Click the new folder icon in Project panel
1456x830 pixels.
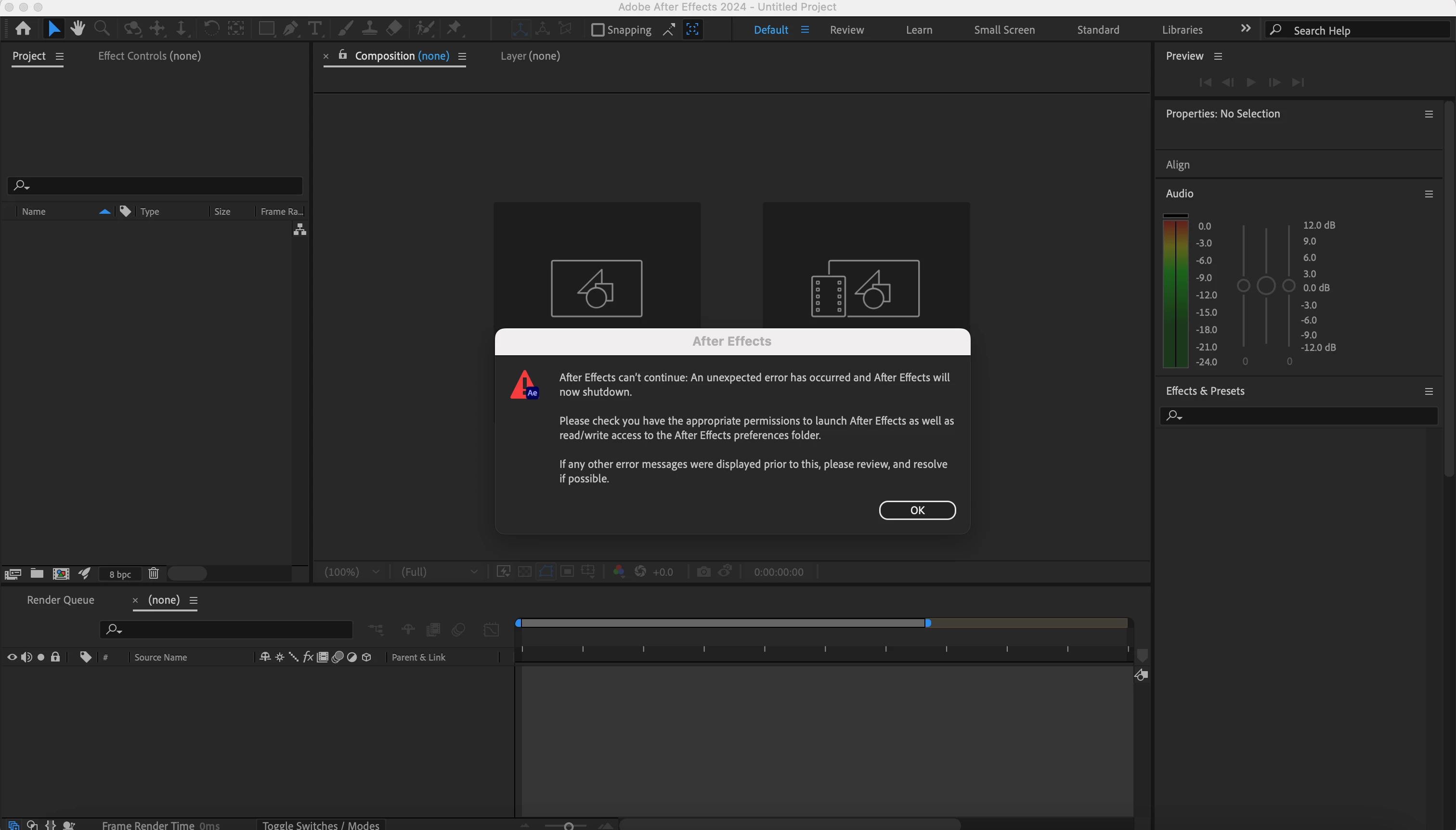(37, 573)
